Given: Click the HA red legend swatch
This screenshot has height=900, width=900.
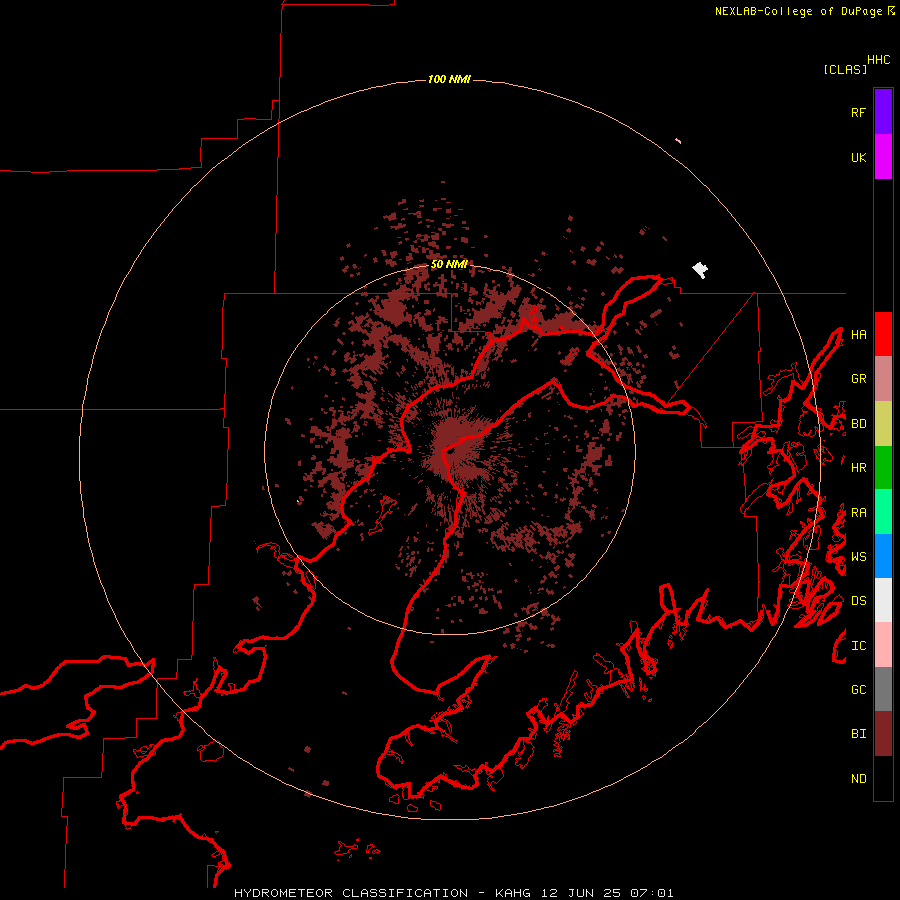Looking at the screenshot, I should [x=883, y=334].
